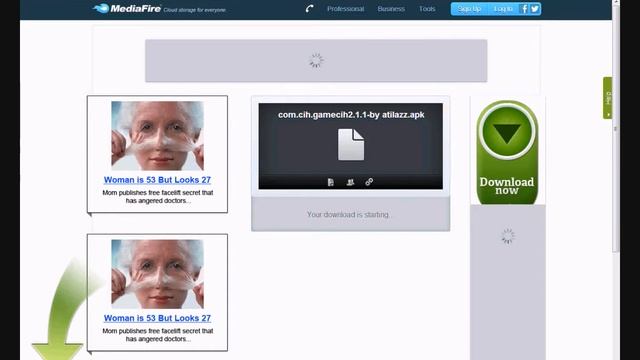Click 'Your download is starting' text

[349, 214]
